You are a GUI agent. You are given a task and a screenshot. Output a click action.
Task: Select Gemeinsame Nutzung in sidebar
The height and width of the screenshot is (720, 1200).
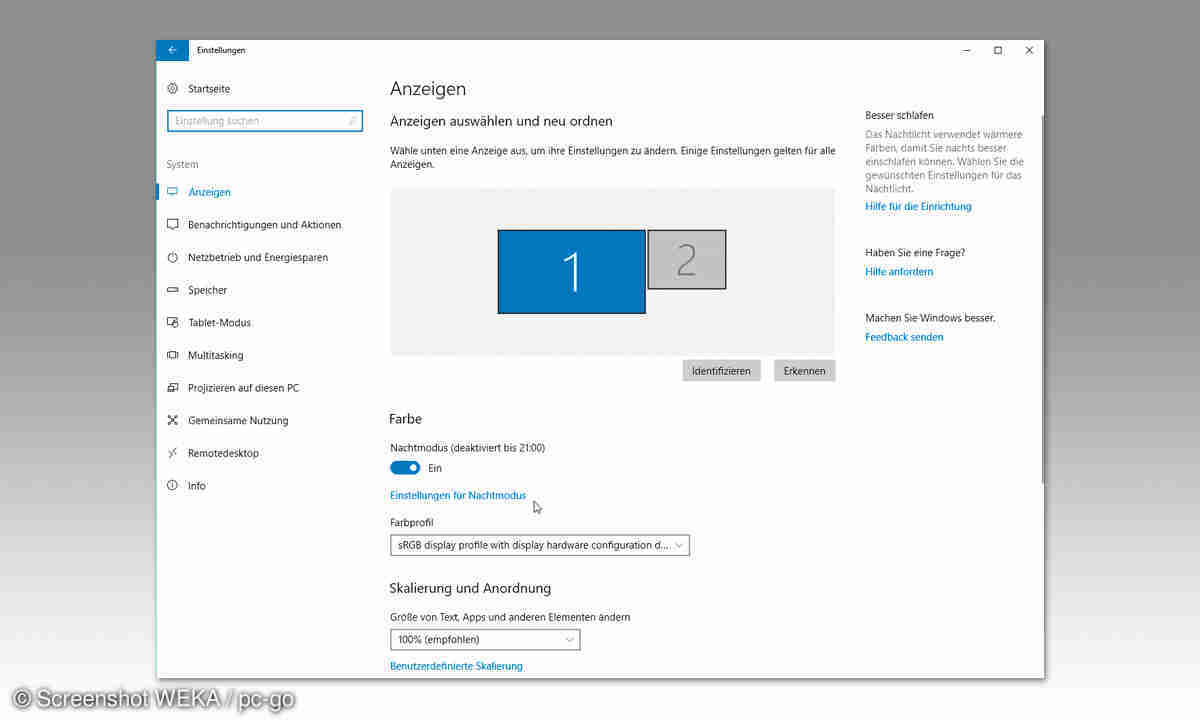point(238,421)
